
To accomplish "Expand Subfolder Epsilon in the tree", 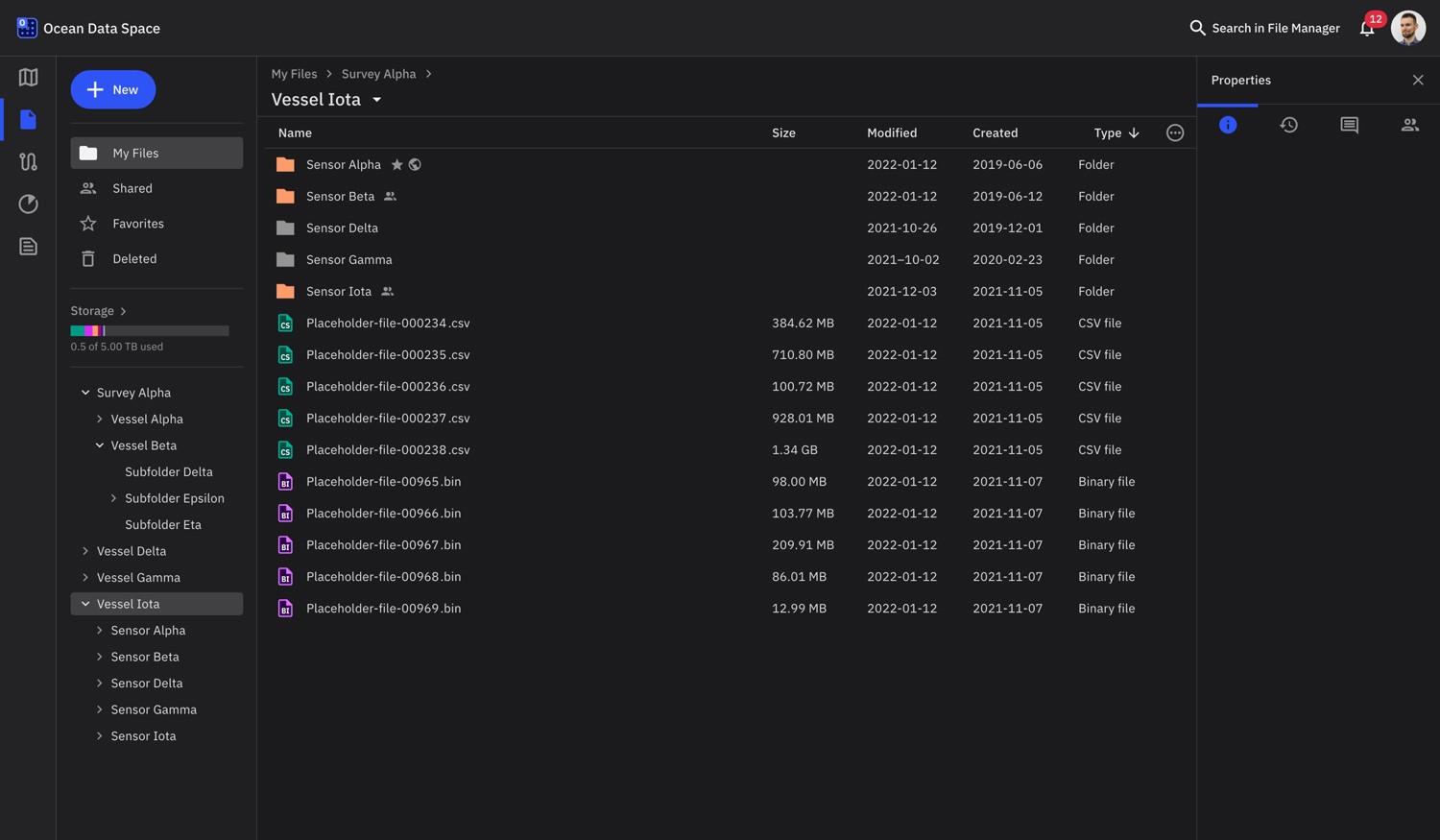I will coord(114,497).
